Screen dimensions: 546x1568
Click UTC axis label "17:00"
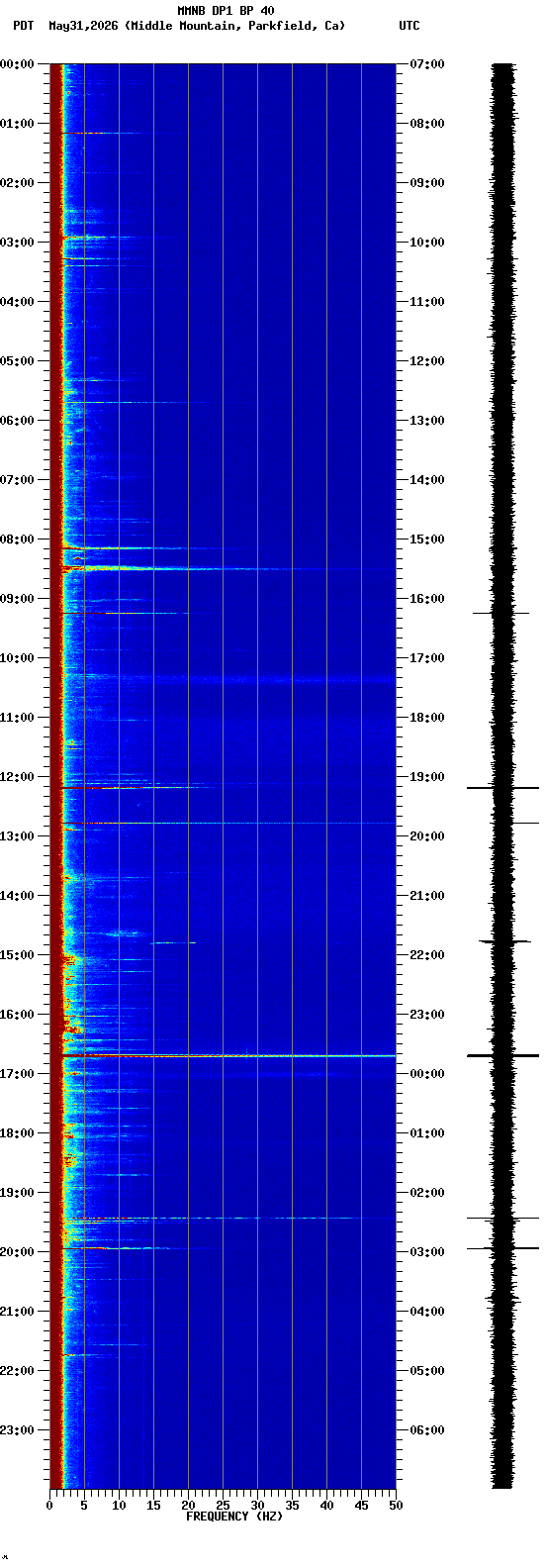point(427,658)
